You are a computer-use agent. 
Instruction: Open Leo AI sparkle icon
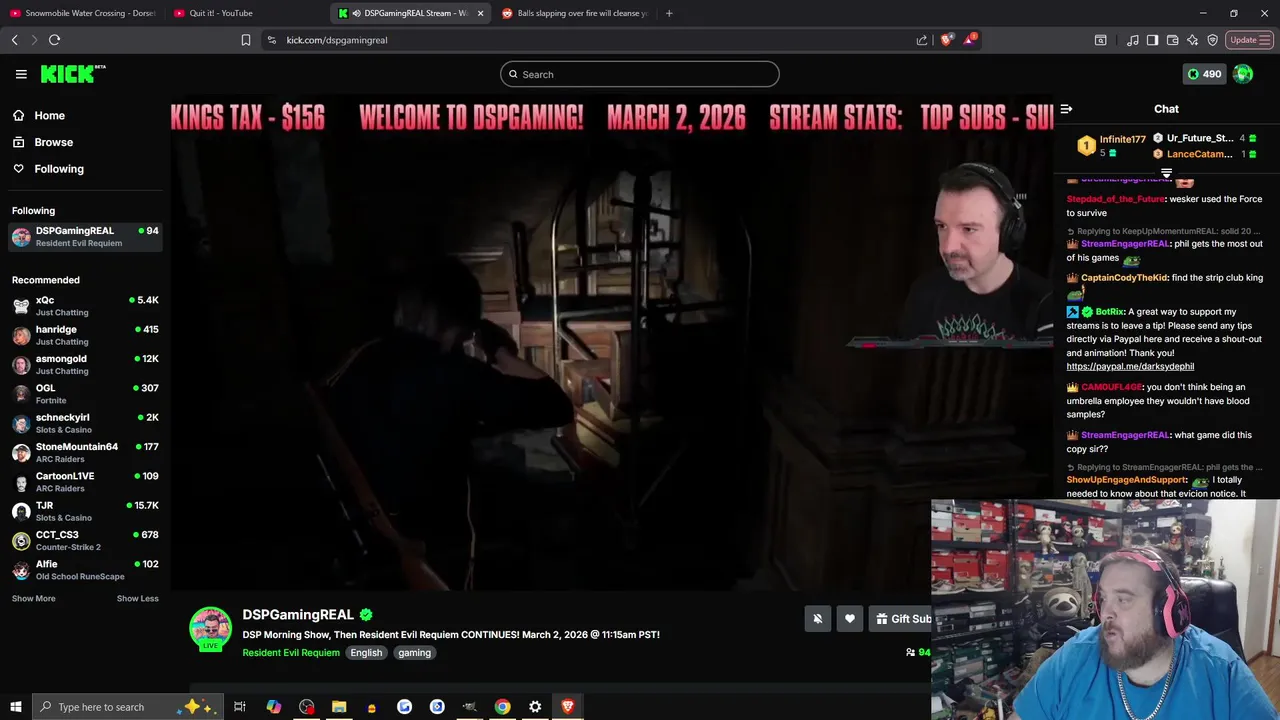[1192, 40]
